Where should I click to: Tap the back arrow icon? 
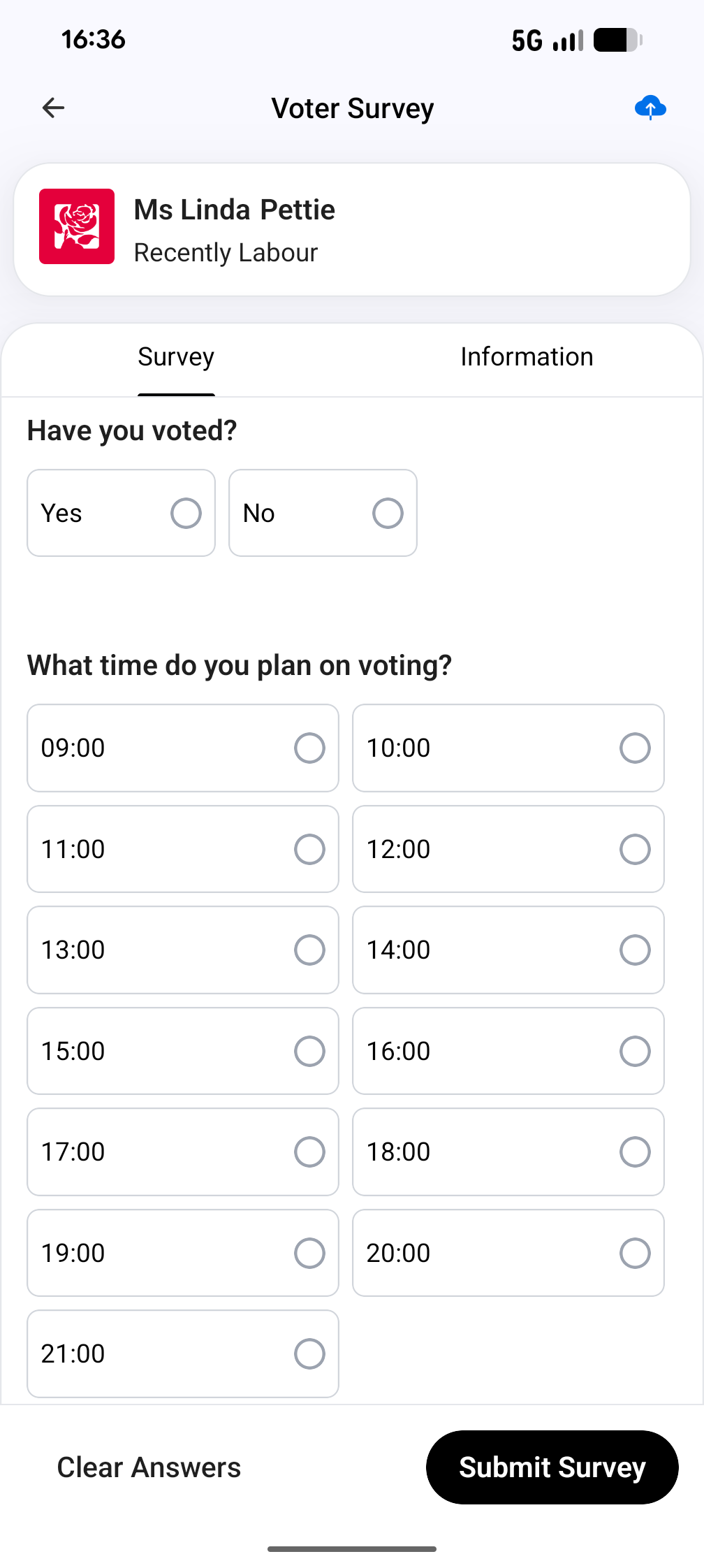(x=53, y=108)
